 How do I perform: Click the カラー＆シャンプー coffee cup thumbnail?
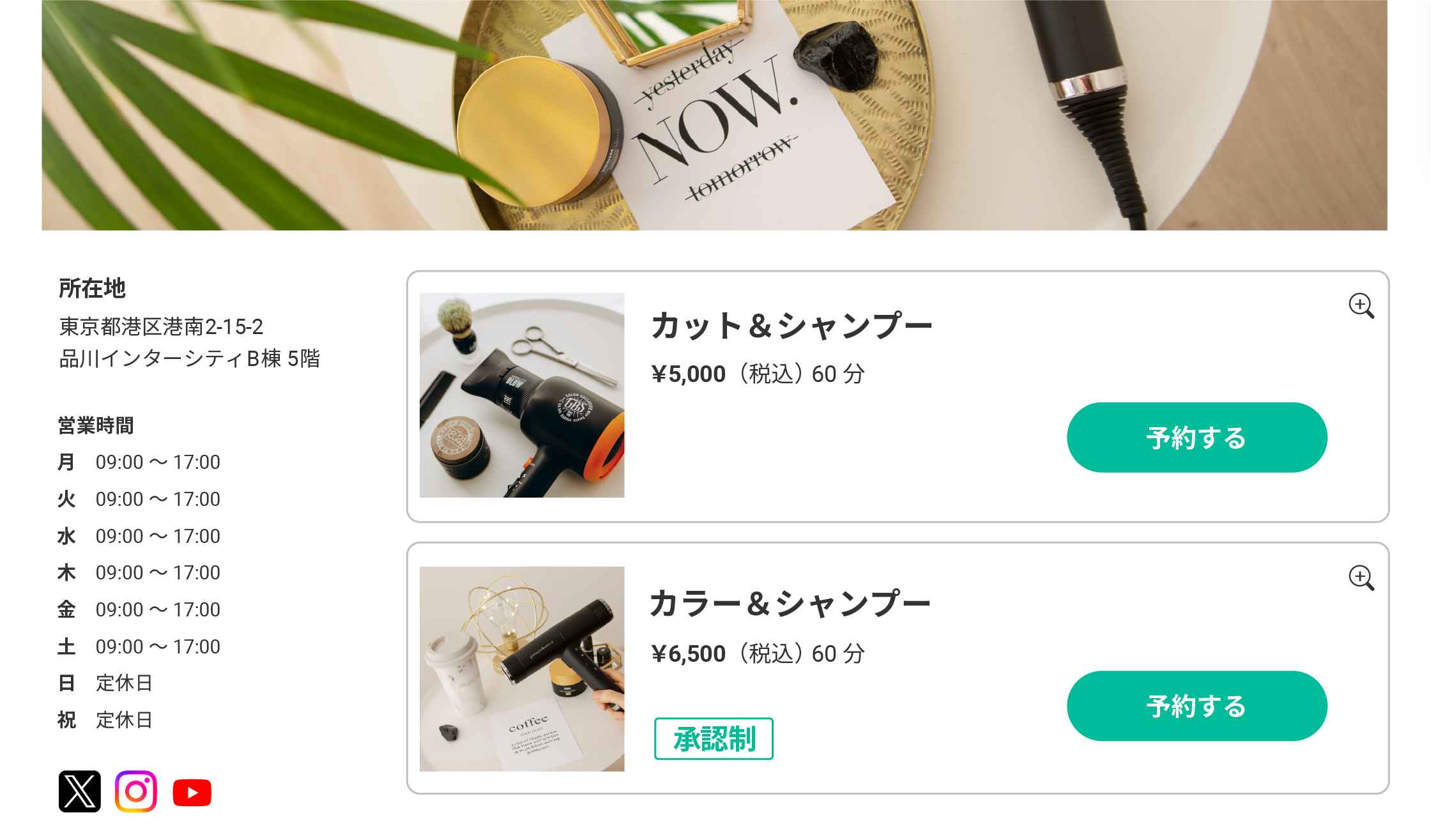click(521, 668)
